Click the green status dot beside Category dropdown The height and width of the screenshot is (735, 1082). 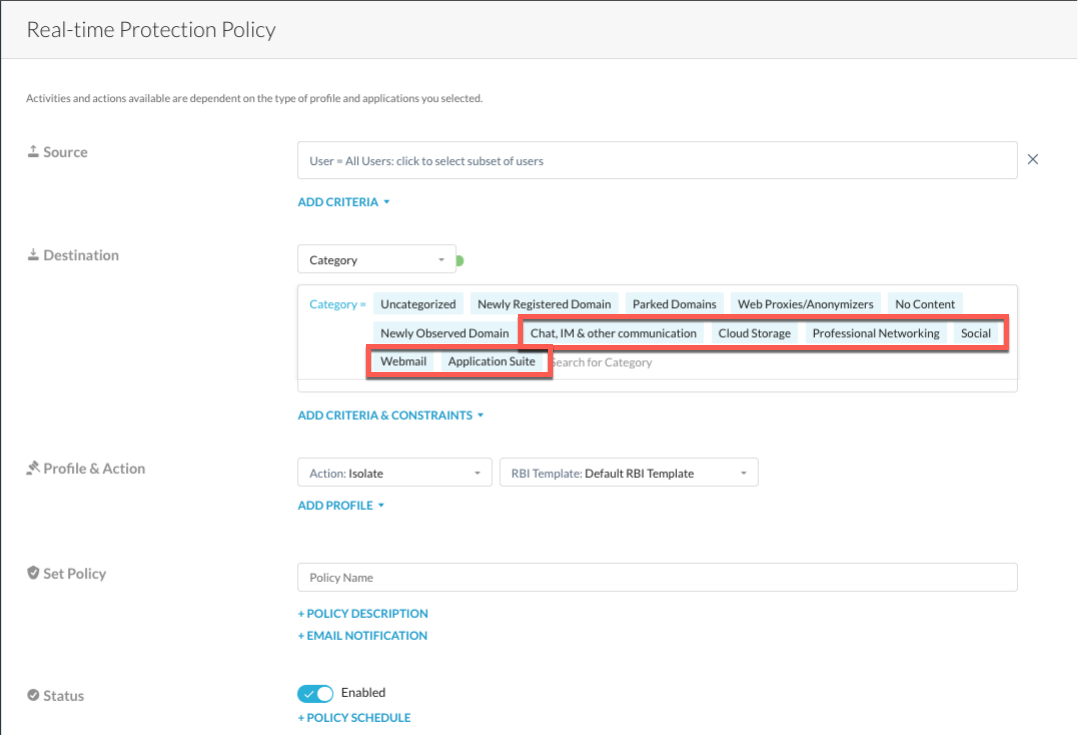(x=460, y=260)
